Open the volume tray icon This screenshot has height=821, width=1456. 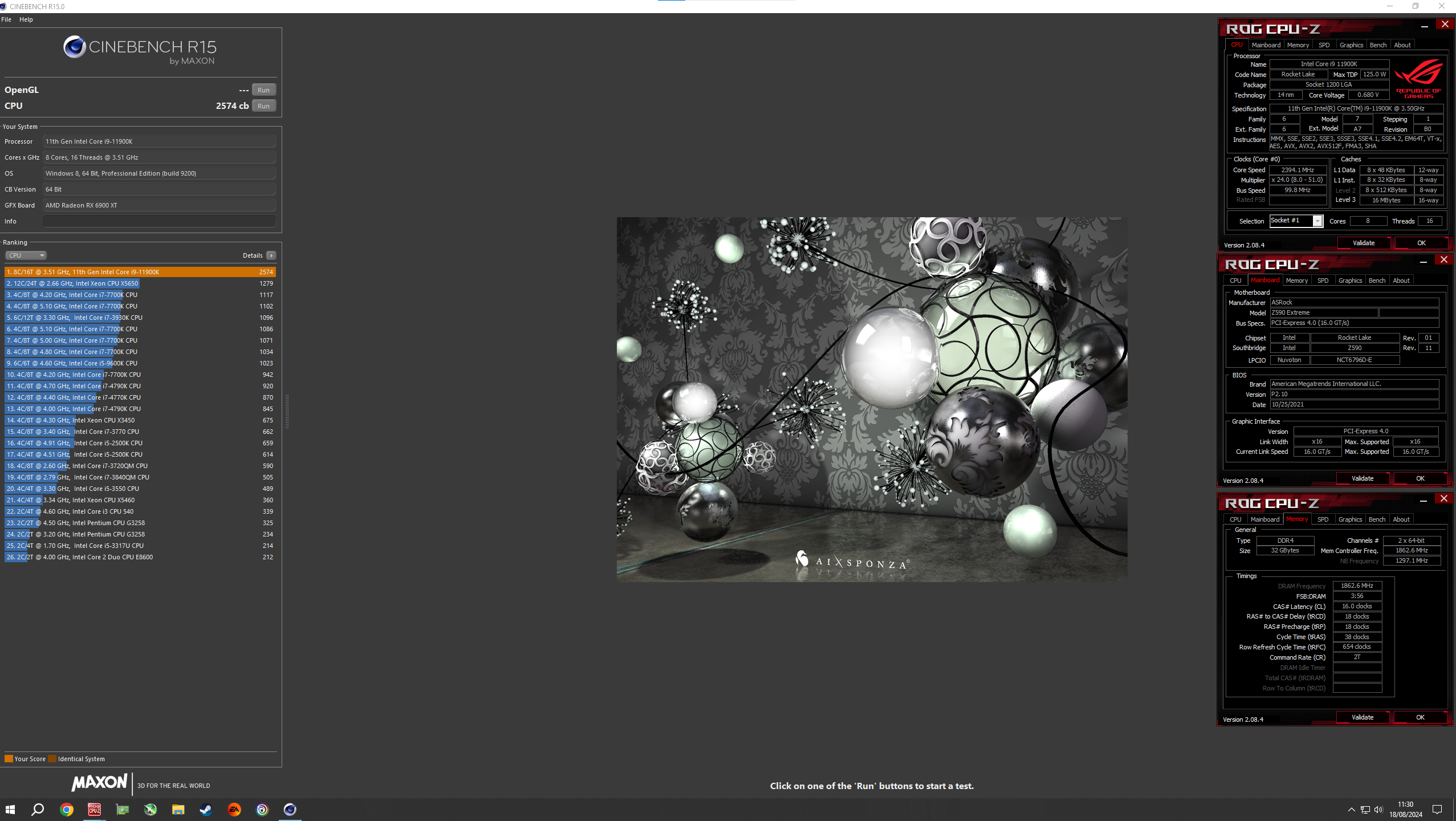(x=1378, y=810)
